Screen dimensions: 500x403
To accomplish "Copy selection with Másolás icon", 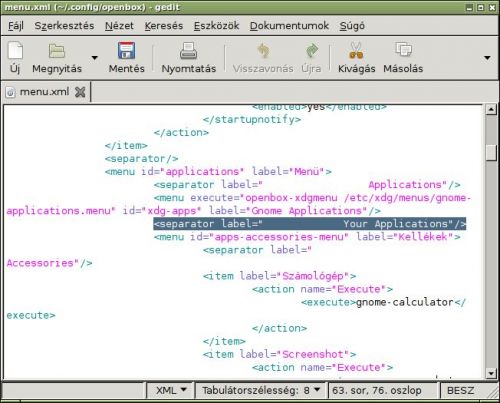I will pos(403,50).
